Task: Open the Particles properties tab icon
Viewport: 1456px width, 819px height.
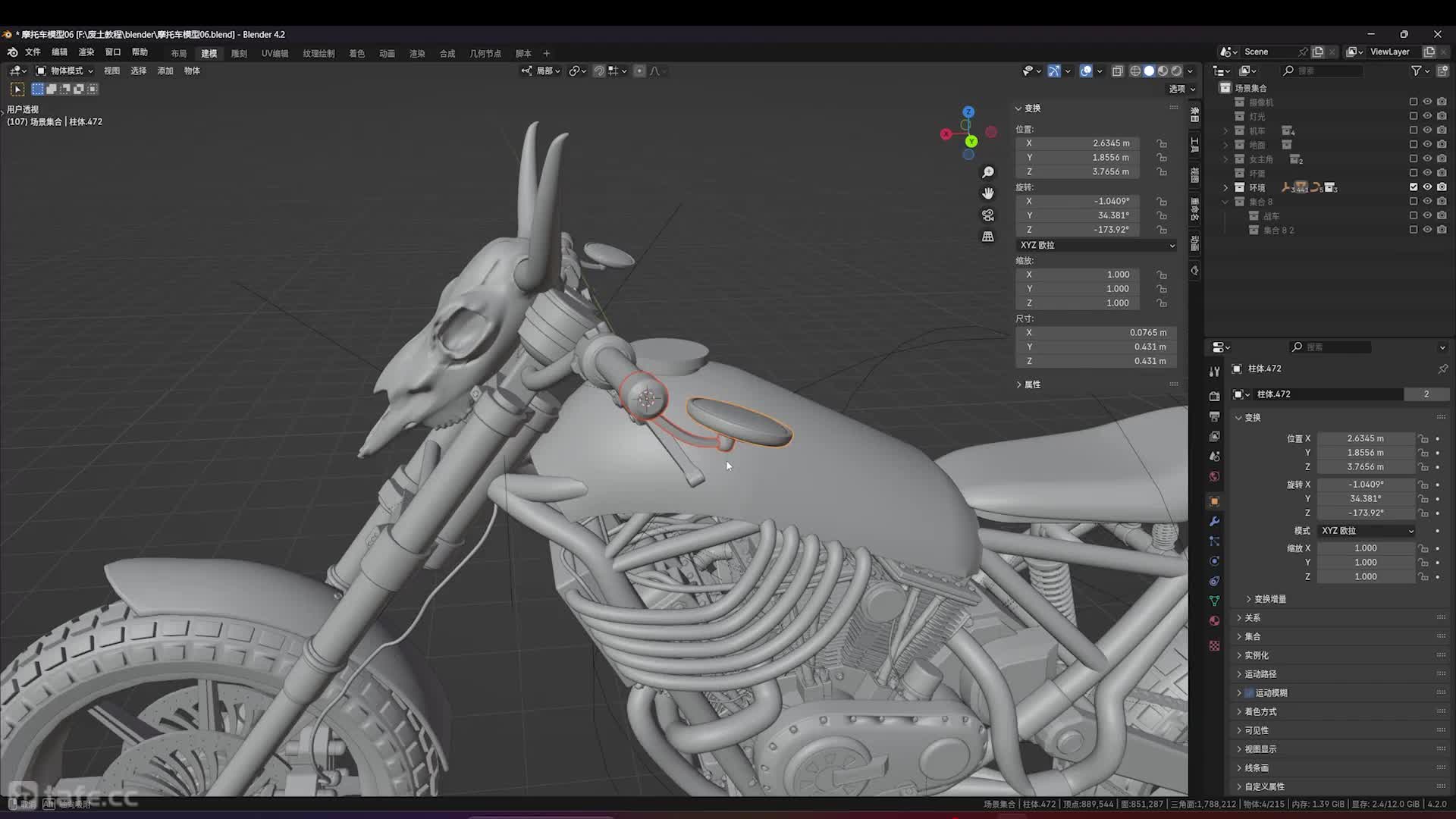Action: (x=1214, y=541)
